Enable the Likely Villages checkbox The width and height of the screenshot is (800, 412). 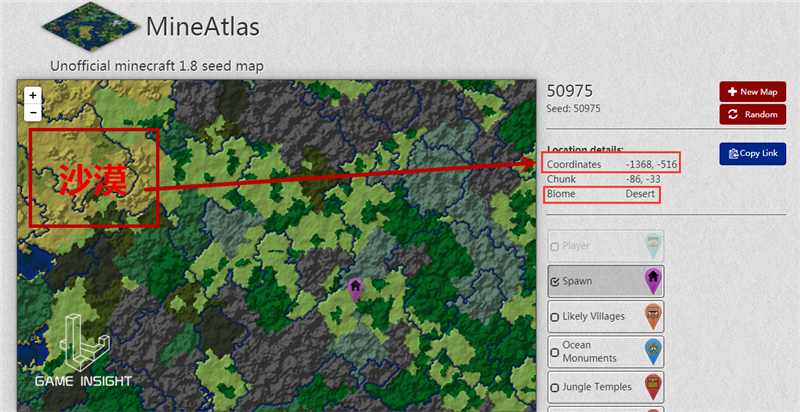click(555, 317)
